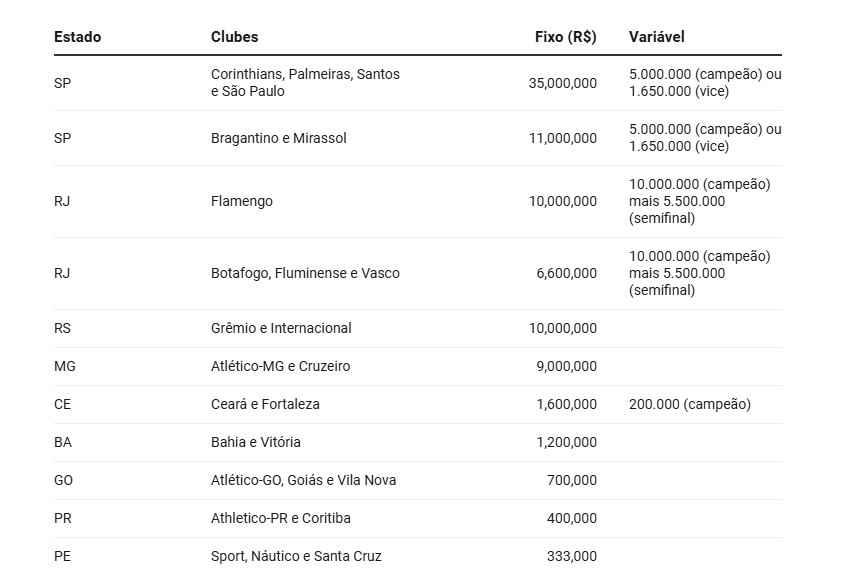This screenshot has width=842, height=575.
Task: Click the Clubes column header
Action: pos(234,37)
